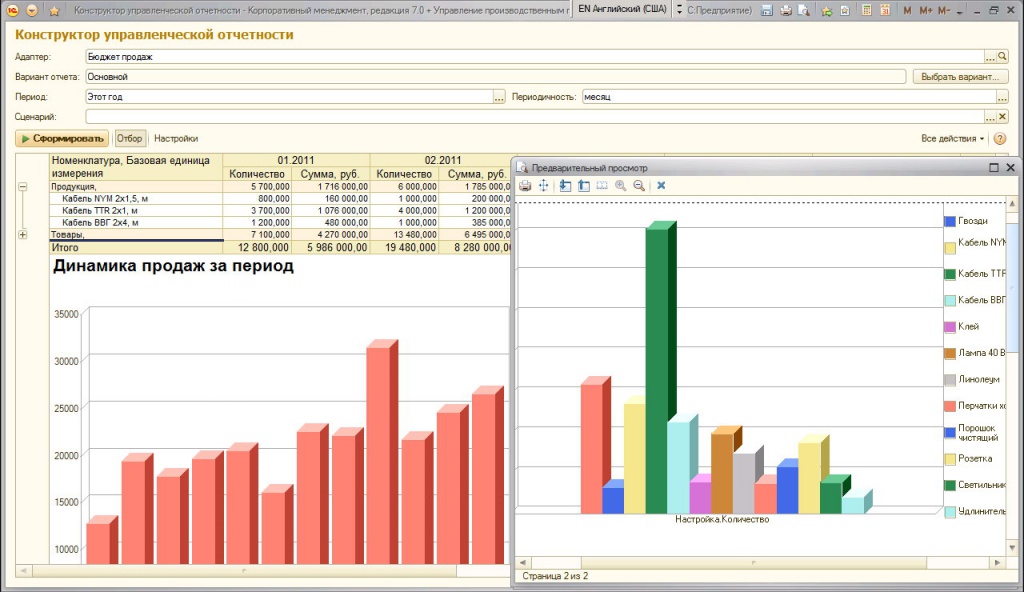The image size is (1024, 592).
Task: Click the Выбрать вариант button
Action: [x=960, y=76]
